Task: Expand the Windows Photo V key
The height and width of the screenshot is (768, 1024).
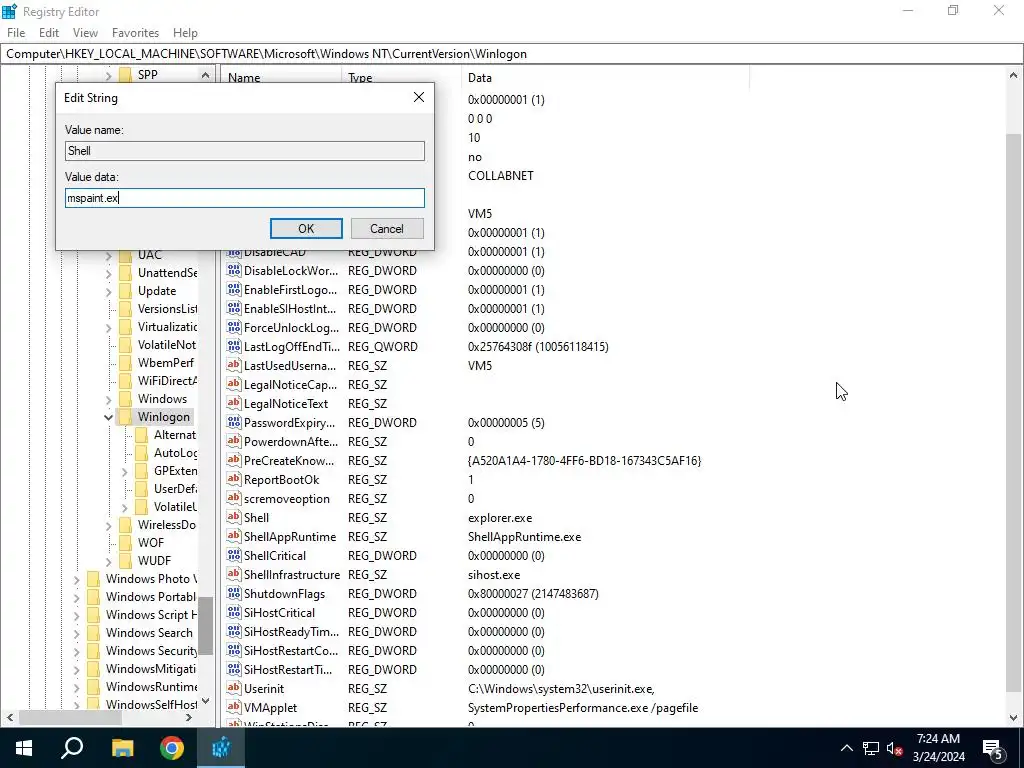Action: click(x=76, y=579)
